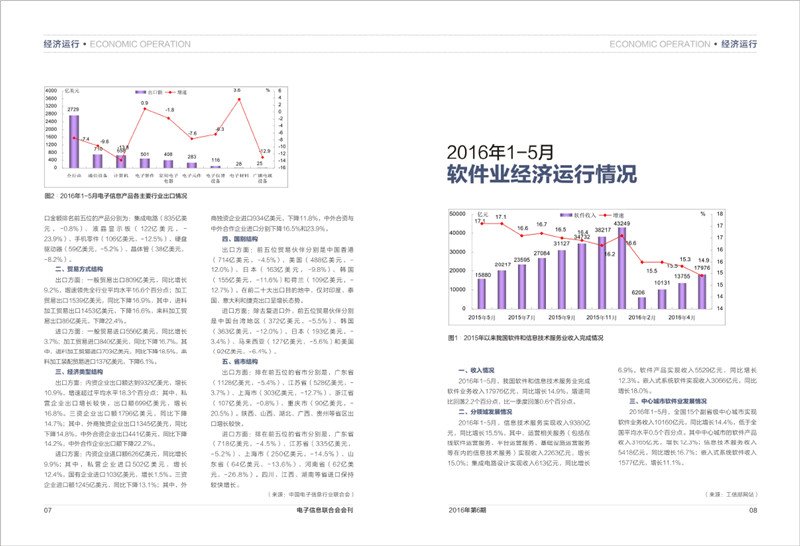Click the tallest purple bar labeled 2729

coord(74,141)
